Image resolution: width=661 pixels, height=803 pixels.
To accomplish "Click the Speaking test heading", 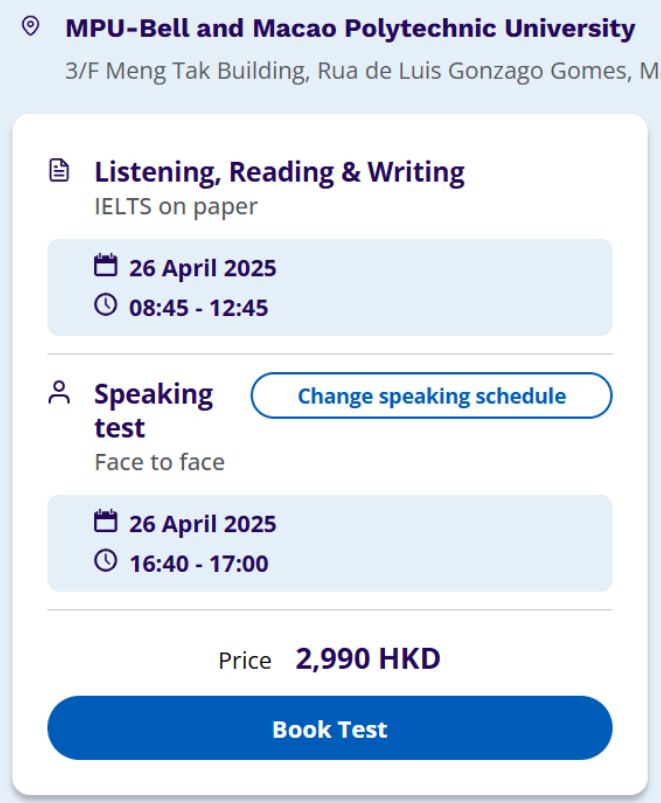I will [x=154, y=410].
